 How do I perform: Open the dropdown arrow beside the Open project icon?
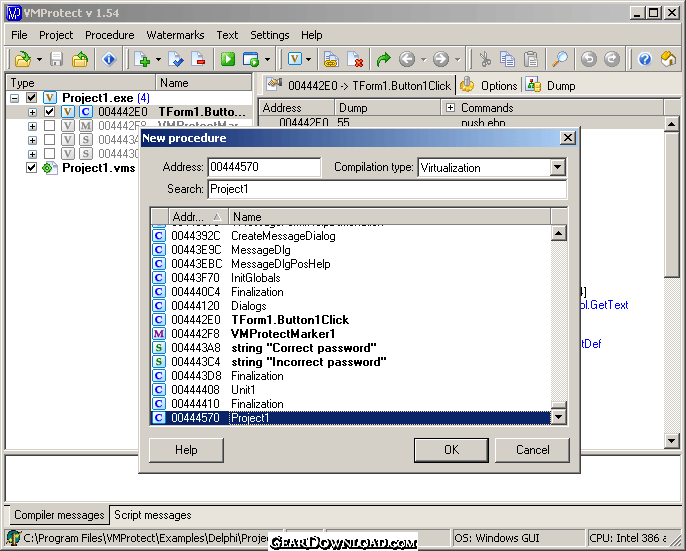click(39, 59)
